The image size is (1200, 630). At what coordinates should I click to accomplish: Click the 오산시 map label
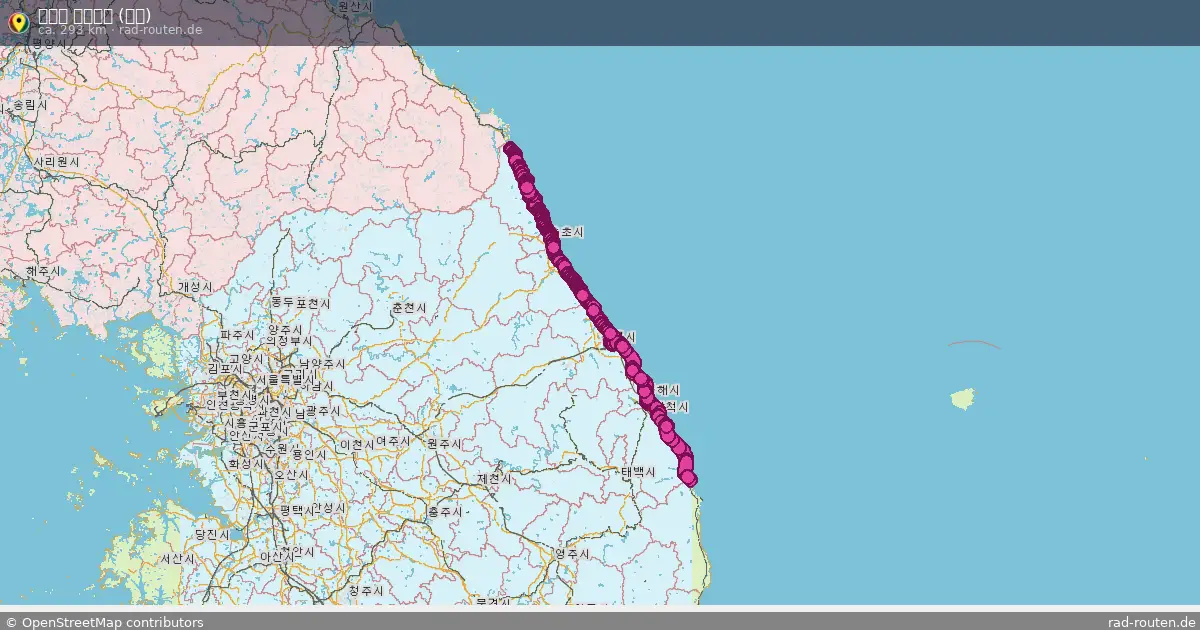point(289,475)
